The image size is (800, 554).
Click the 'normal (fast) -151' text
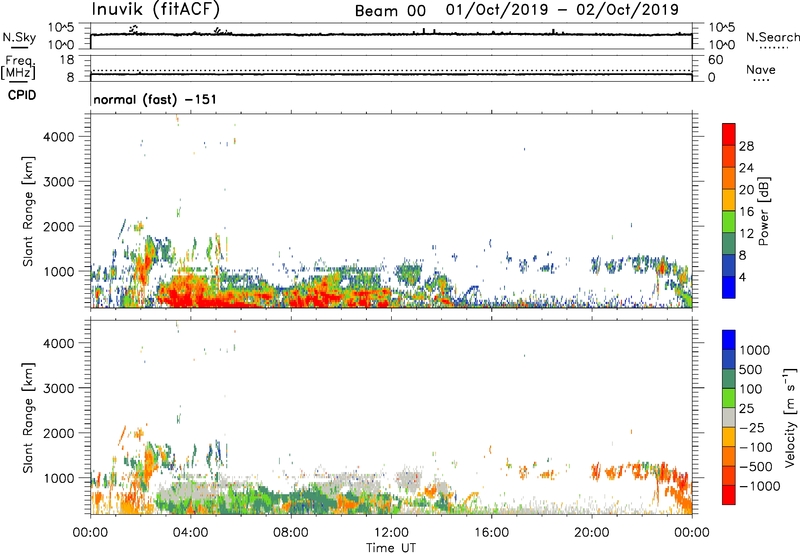point(155,99)
